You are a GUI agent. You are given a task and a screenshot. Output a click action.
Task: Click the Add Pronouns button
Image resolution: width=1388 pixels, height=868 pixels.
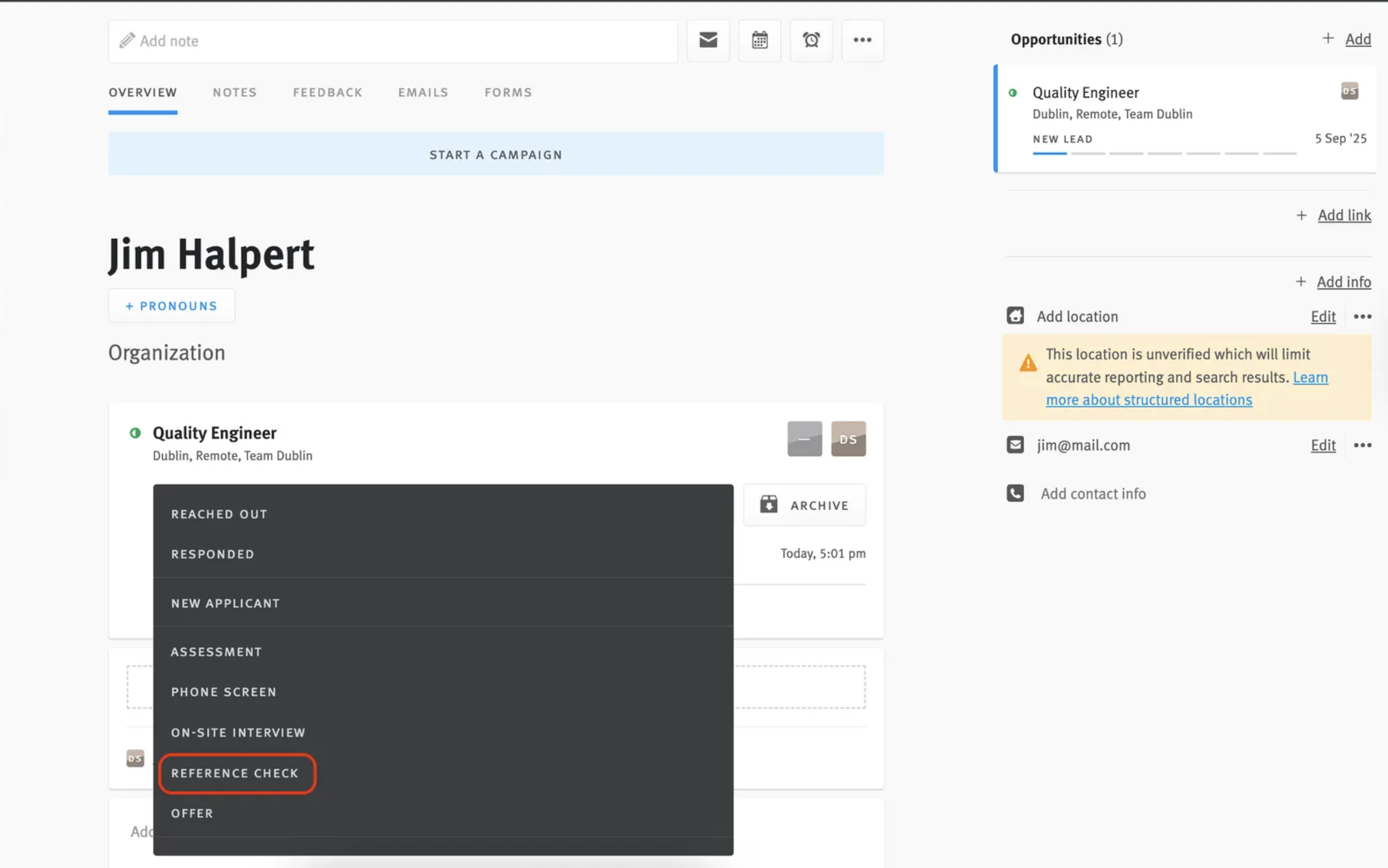(x=171, y=306)
